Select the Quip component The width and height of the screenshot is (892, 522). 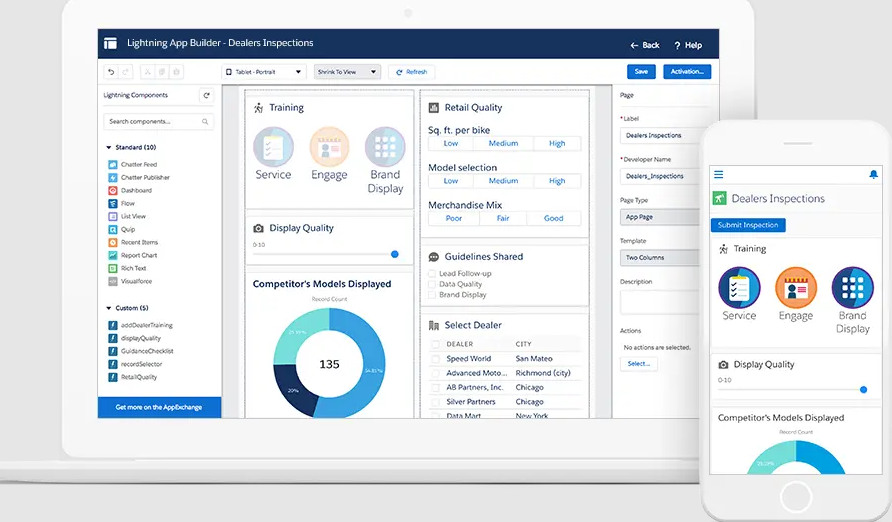(122, 230)
